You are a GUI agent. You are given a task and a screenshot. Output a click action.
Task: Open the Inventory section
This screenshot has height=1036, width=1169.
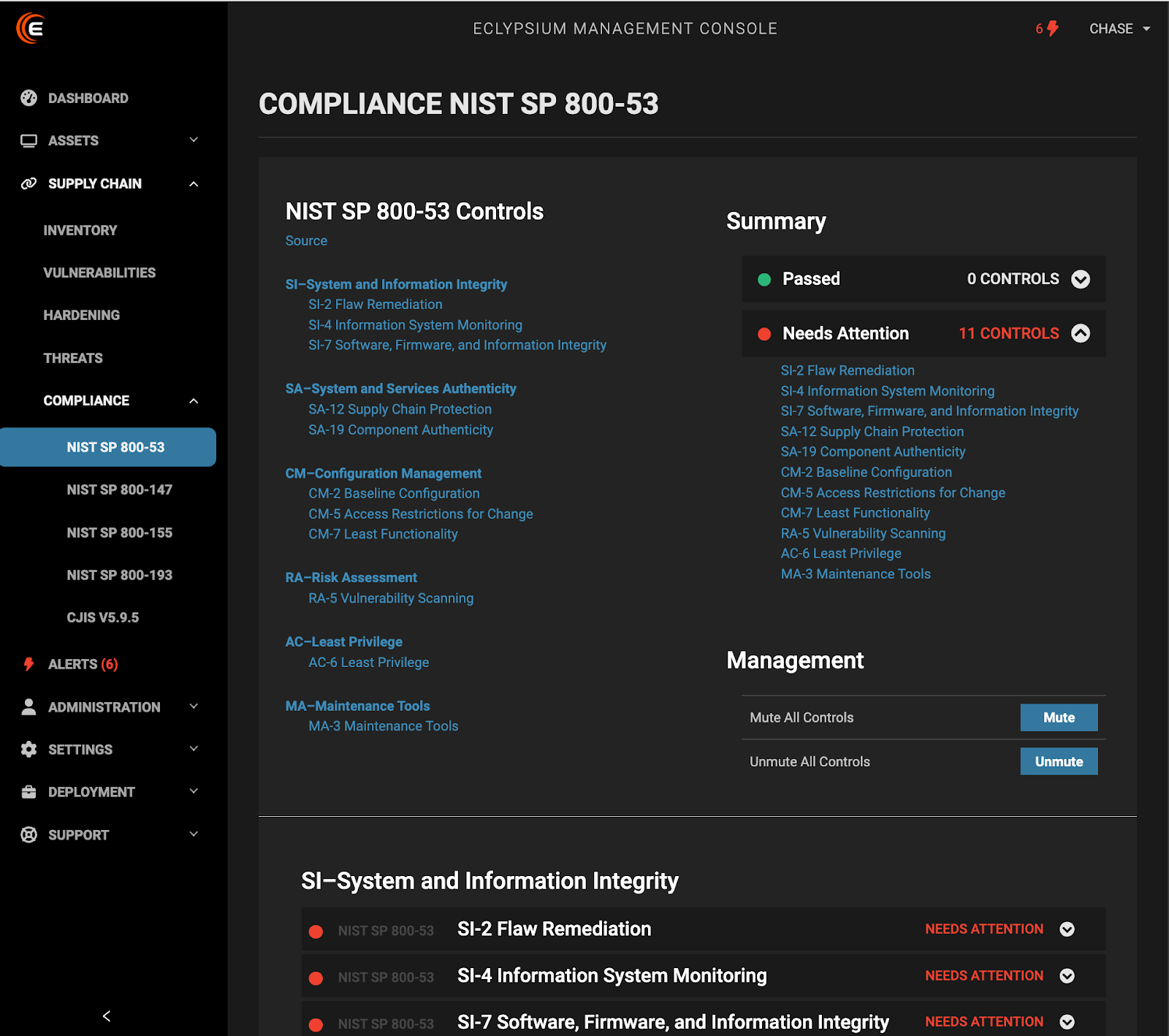pyautogui.click(x=80, y=230)
